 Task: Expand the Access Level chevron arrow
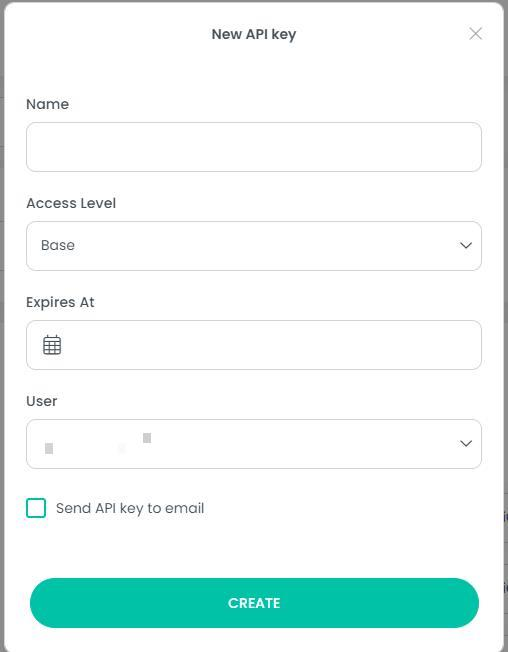[466, 245]
